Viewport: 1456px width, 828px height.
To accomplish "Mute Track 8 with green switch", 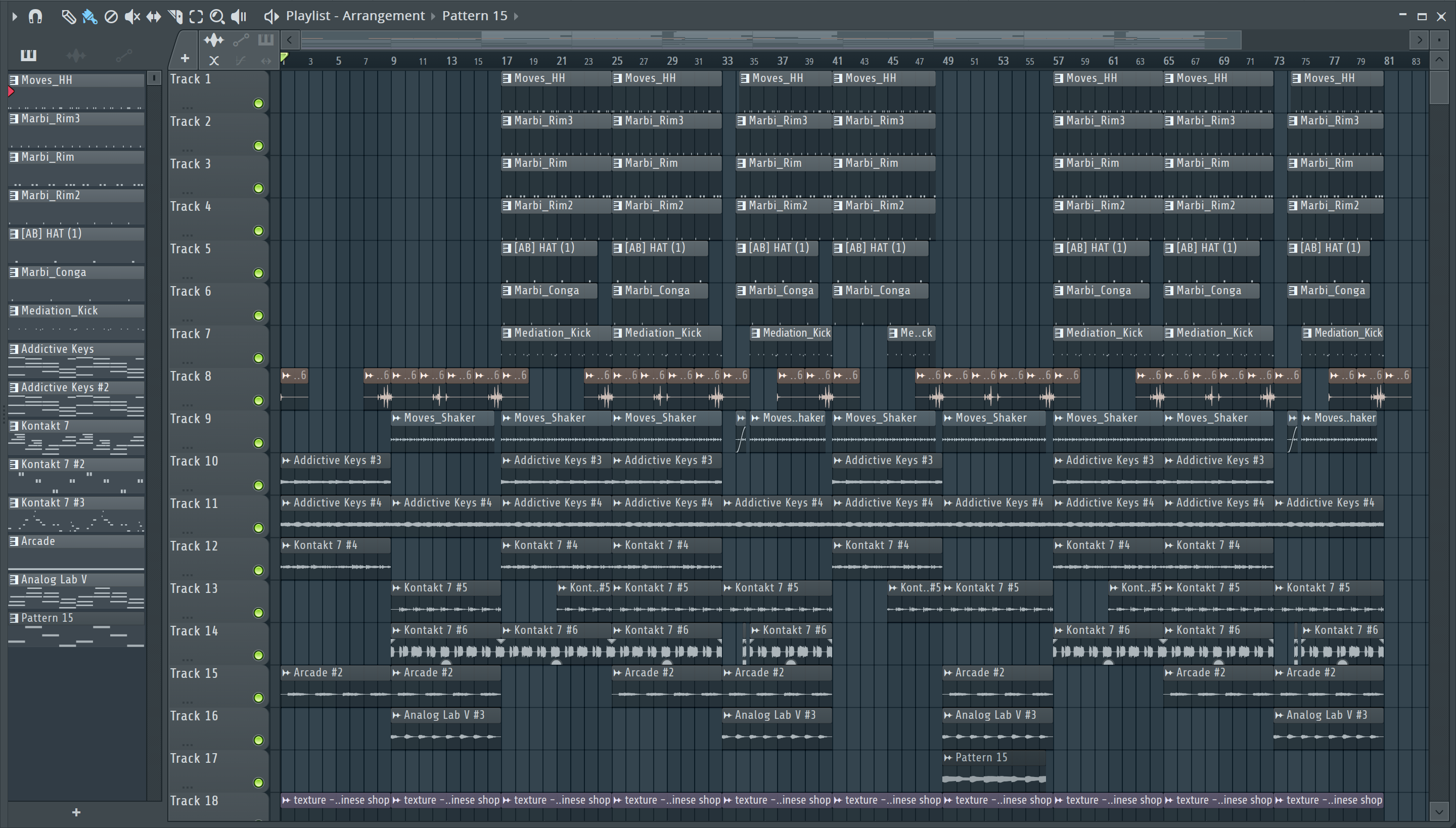I will click(258, 401).
